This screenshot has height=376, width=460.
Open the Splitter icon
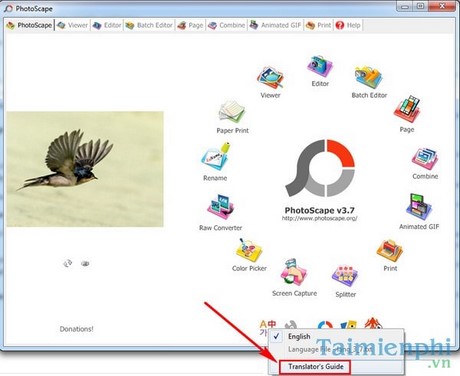[x=345, y=276]
